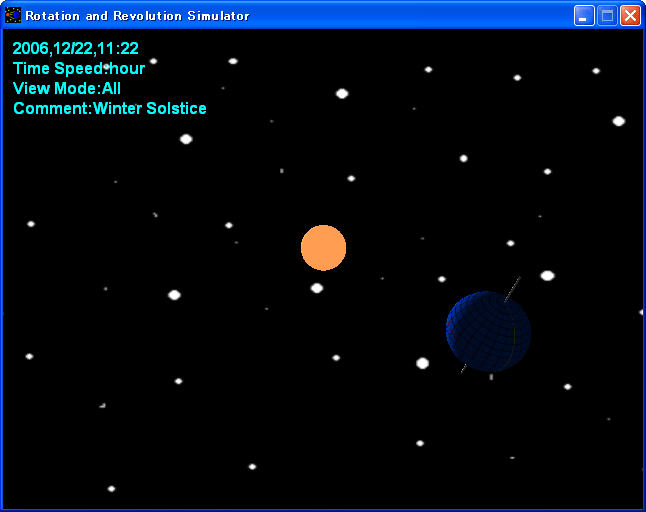Maximize the simulator window
The width and height of the screenshot is (646, 512).
(607, 16)
